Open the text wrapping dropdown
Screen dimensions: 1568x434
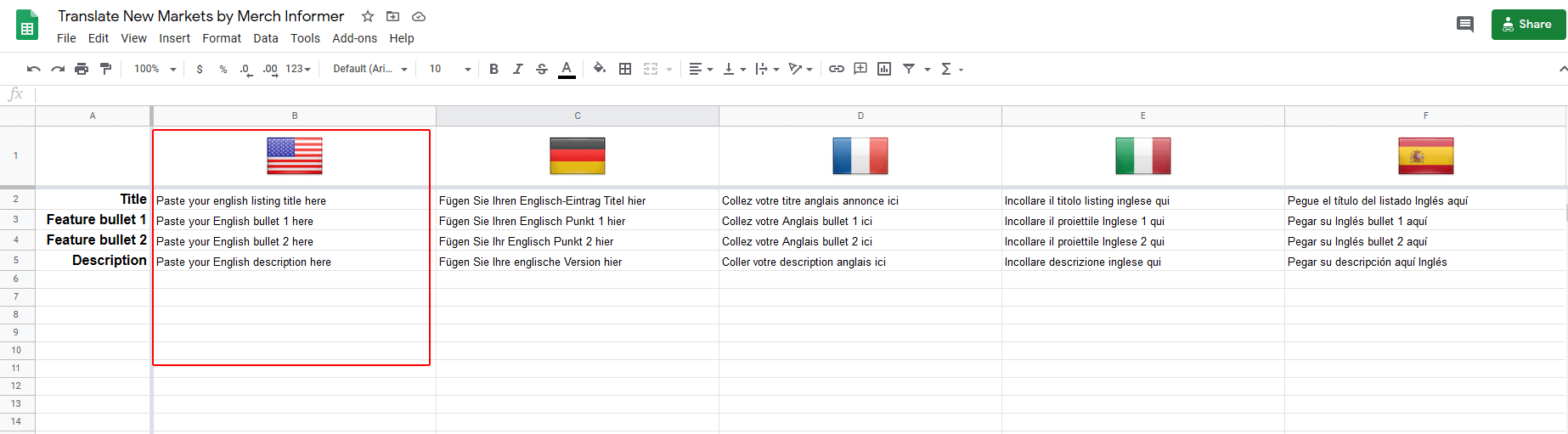tap(767, 69)
